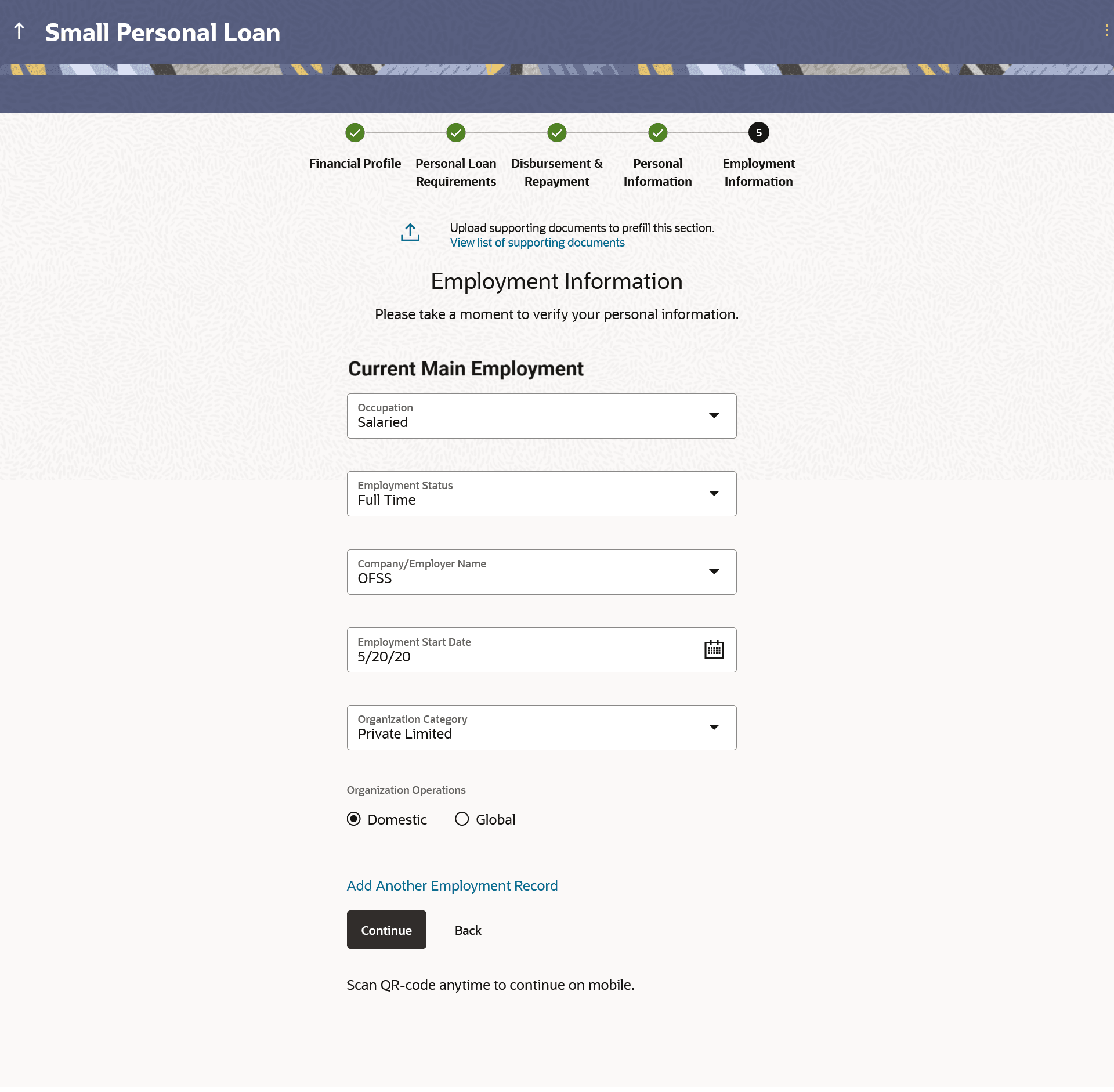Go to the Financial Profile step label
Image resolution: width=1114 pixels, height=1092 pixels.
(355, 164)
